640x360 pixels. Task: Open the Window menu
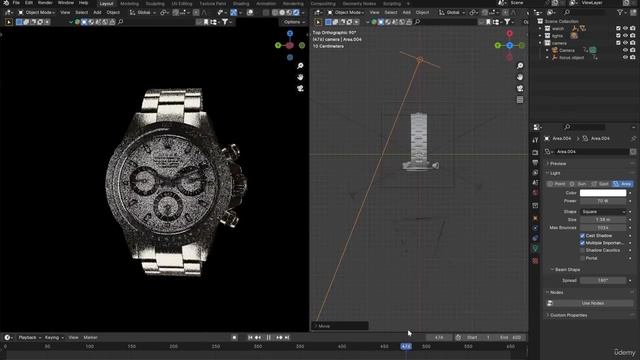point(66,3)
